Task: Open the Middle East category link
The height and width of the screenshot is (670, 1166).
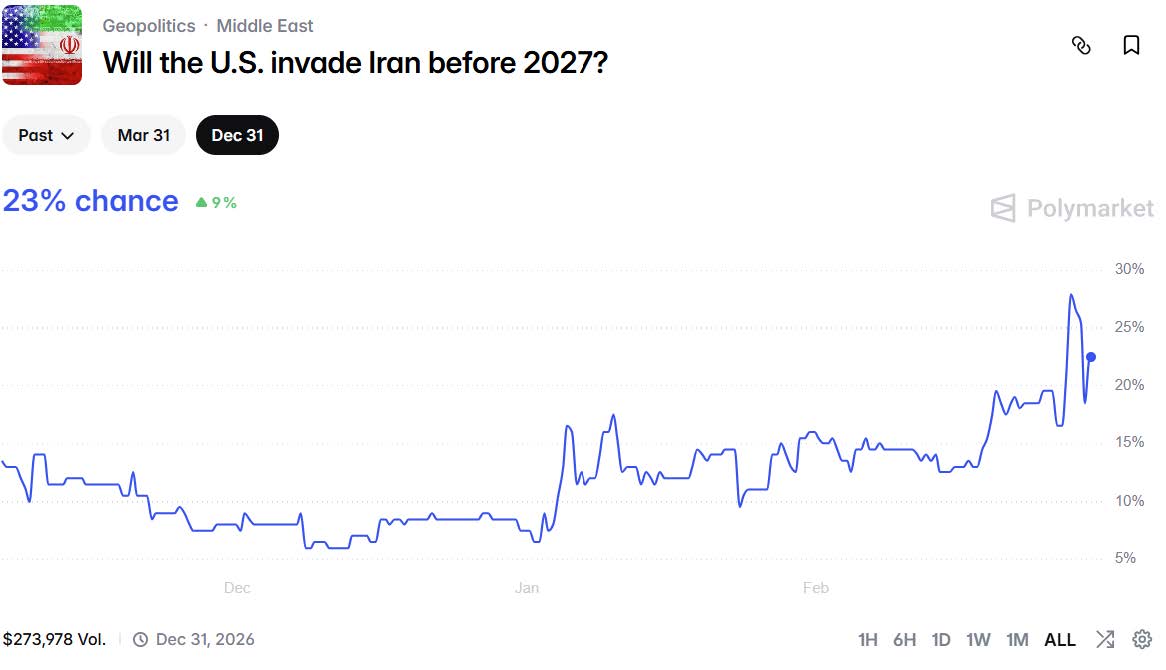Action: [x=265, y=26]
